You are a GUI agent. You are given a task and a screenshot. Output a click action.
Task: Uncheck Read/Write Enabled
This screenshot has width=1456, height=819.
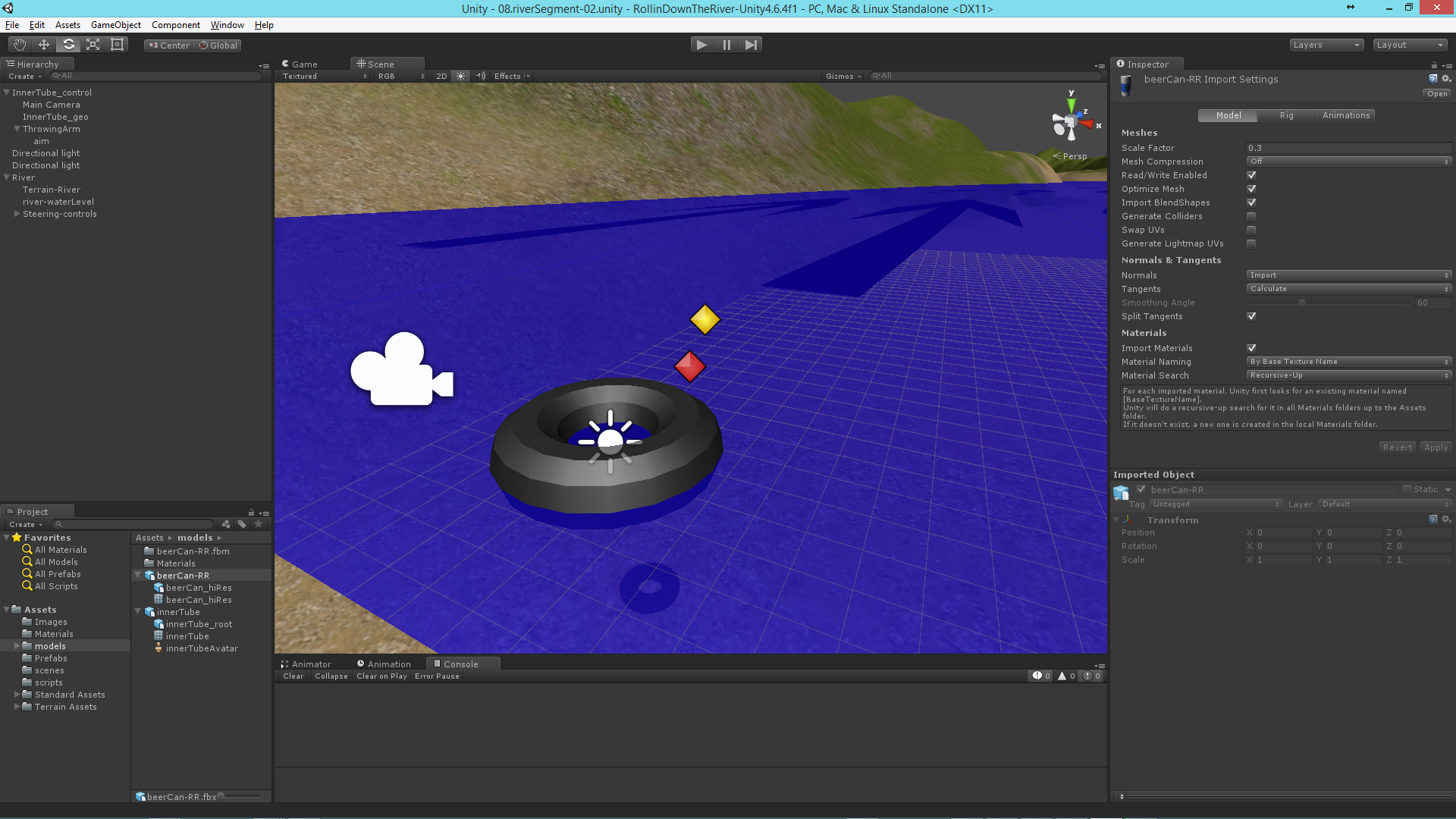tap(1251, 175)
